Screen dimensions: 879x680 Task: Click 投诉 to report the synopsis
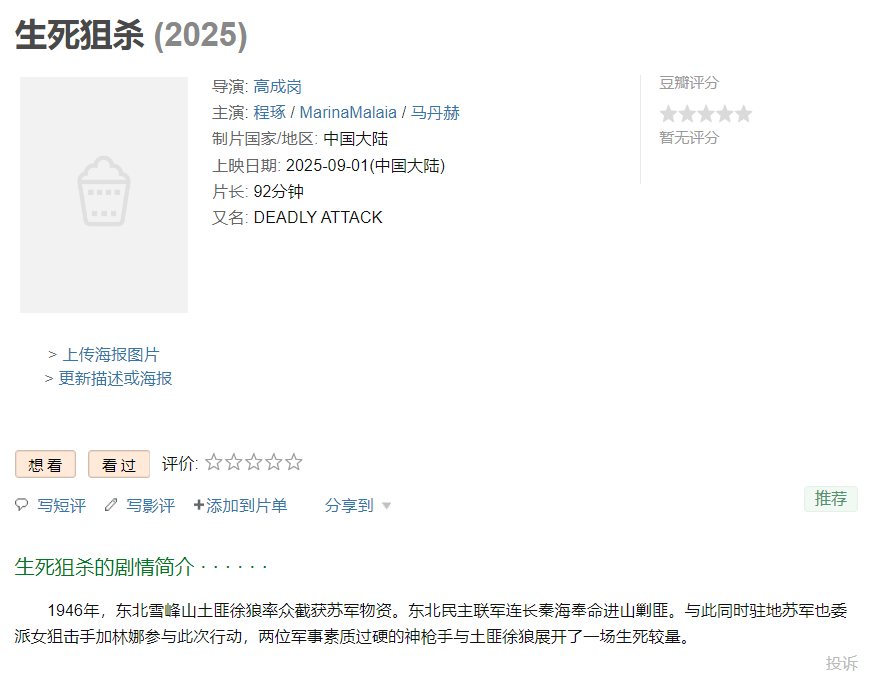pyautogui.click(x=841, y=663)
